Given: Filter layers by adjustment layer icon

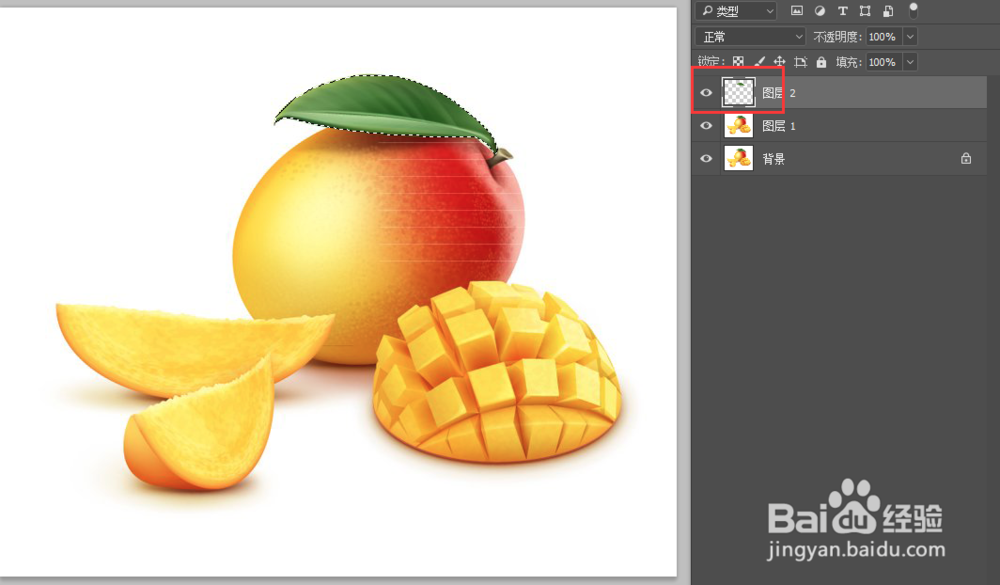Looking at the screenshot, I should (820, 10).
